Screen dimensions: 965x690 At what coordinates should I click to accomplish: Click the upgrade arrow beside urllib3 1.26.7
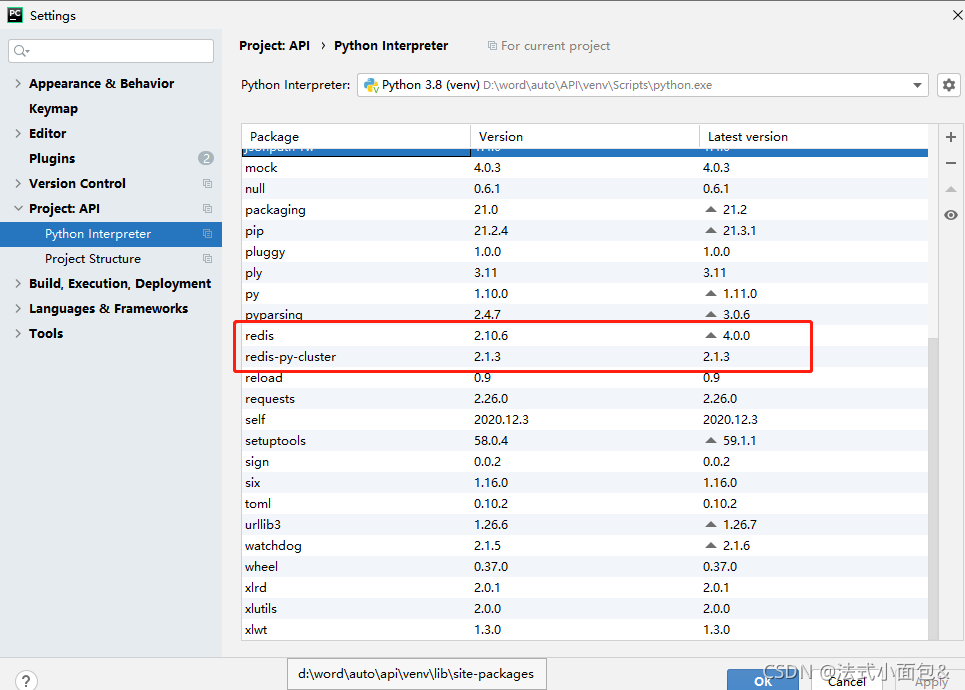coord(711,524)
